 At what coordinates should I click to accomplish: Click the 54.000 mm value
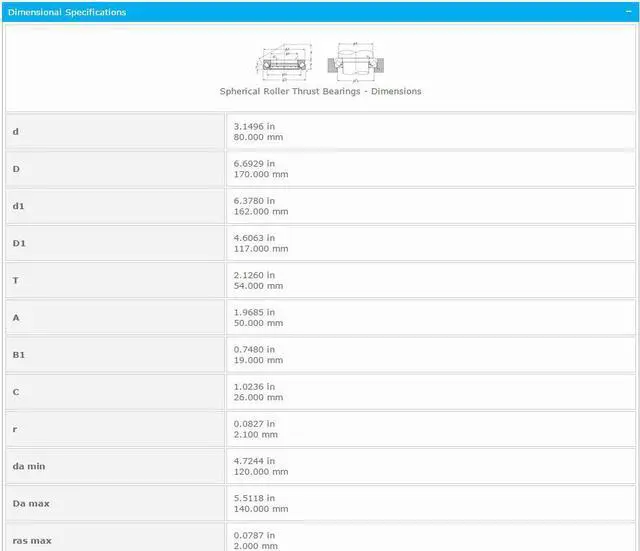pyautogui.click(x=258, y=286)
